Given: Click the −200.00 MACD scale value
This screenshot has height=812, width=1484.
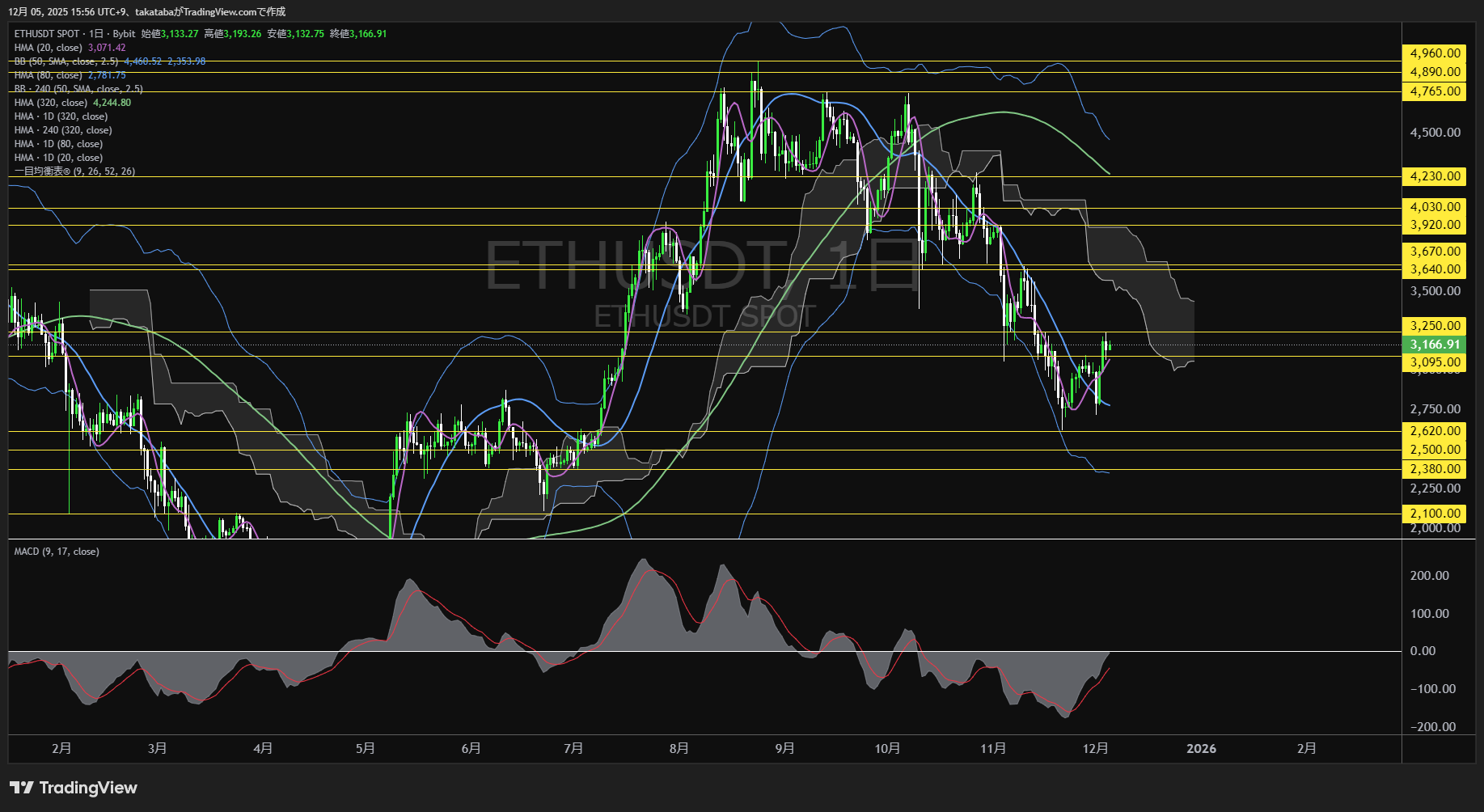Looking at the screenshot, I should pos(1432,727).
